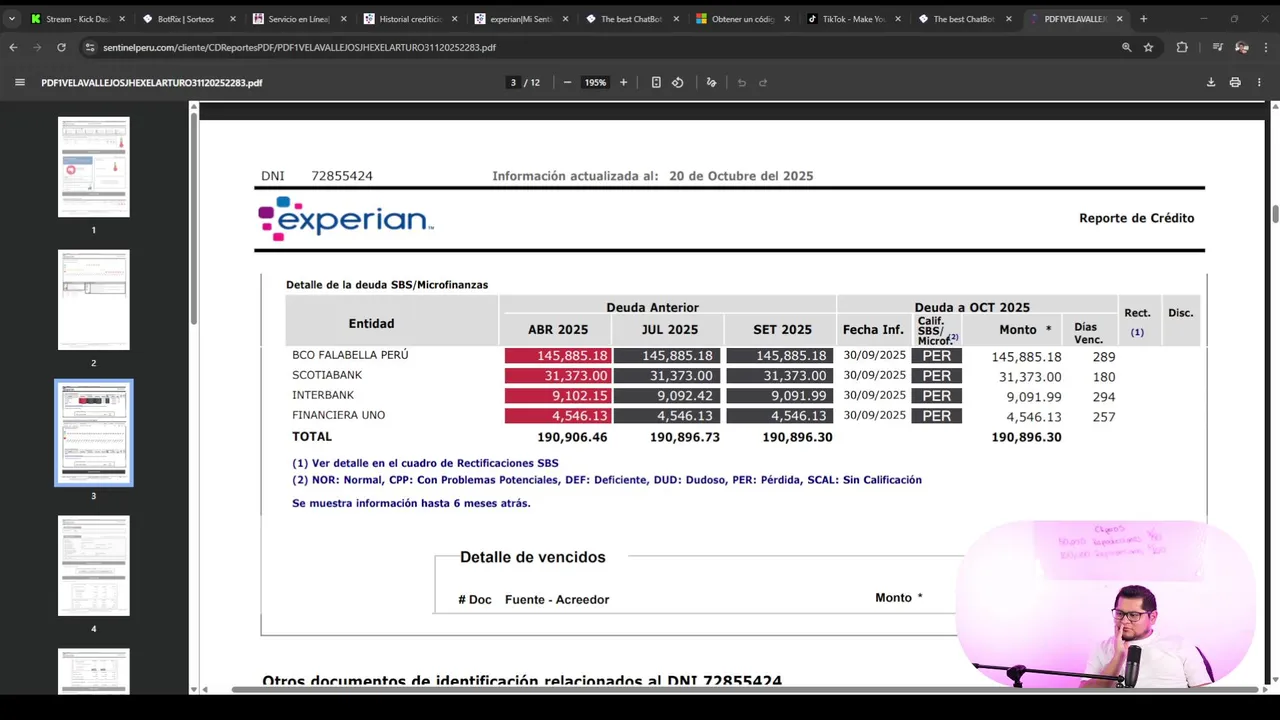The width and height of the screenshot is (1280, 720).
Task: Click the 195% zoom level field
Action: (x=595, y=83)
